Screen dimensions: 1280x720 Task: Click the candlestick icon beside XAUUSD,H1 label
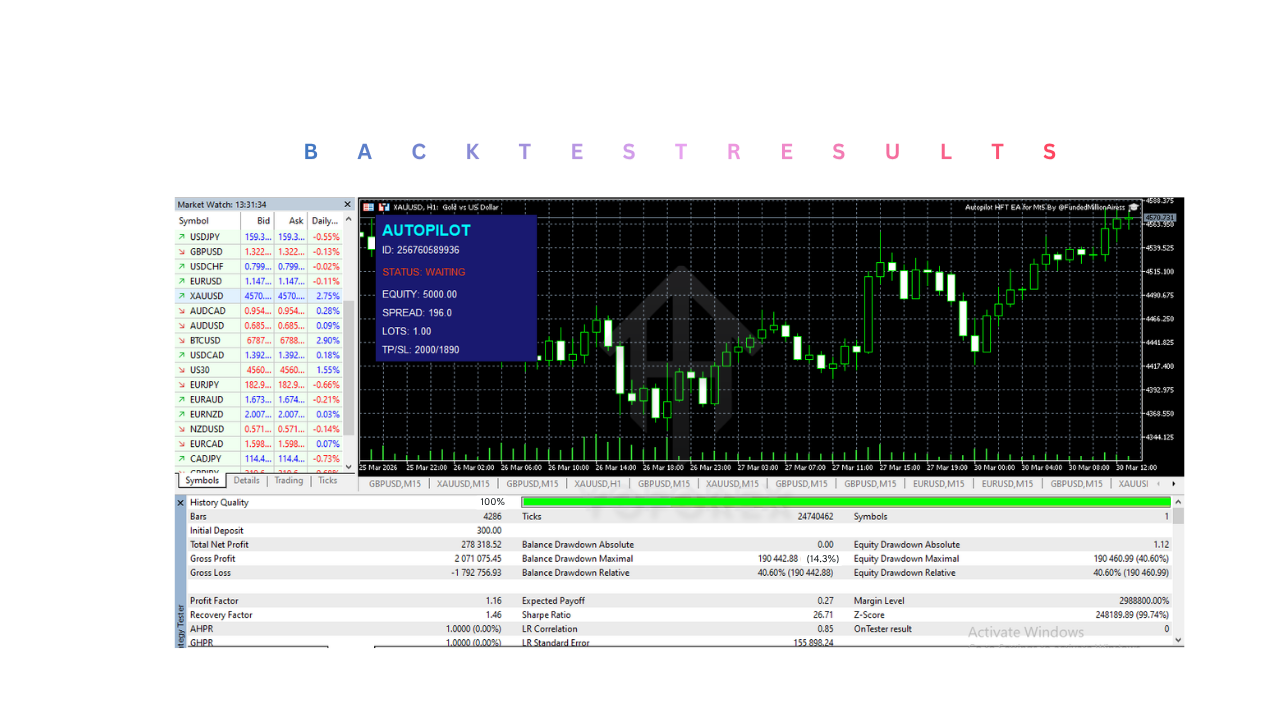385,207
